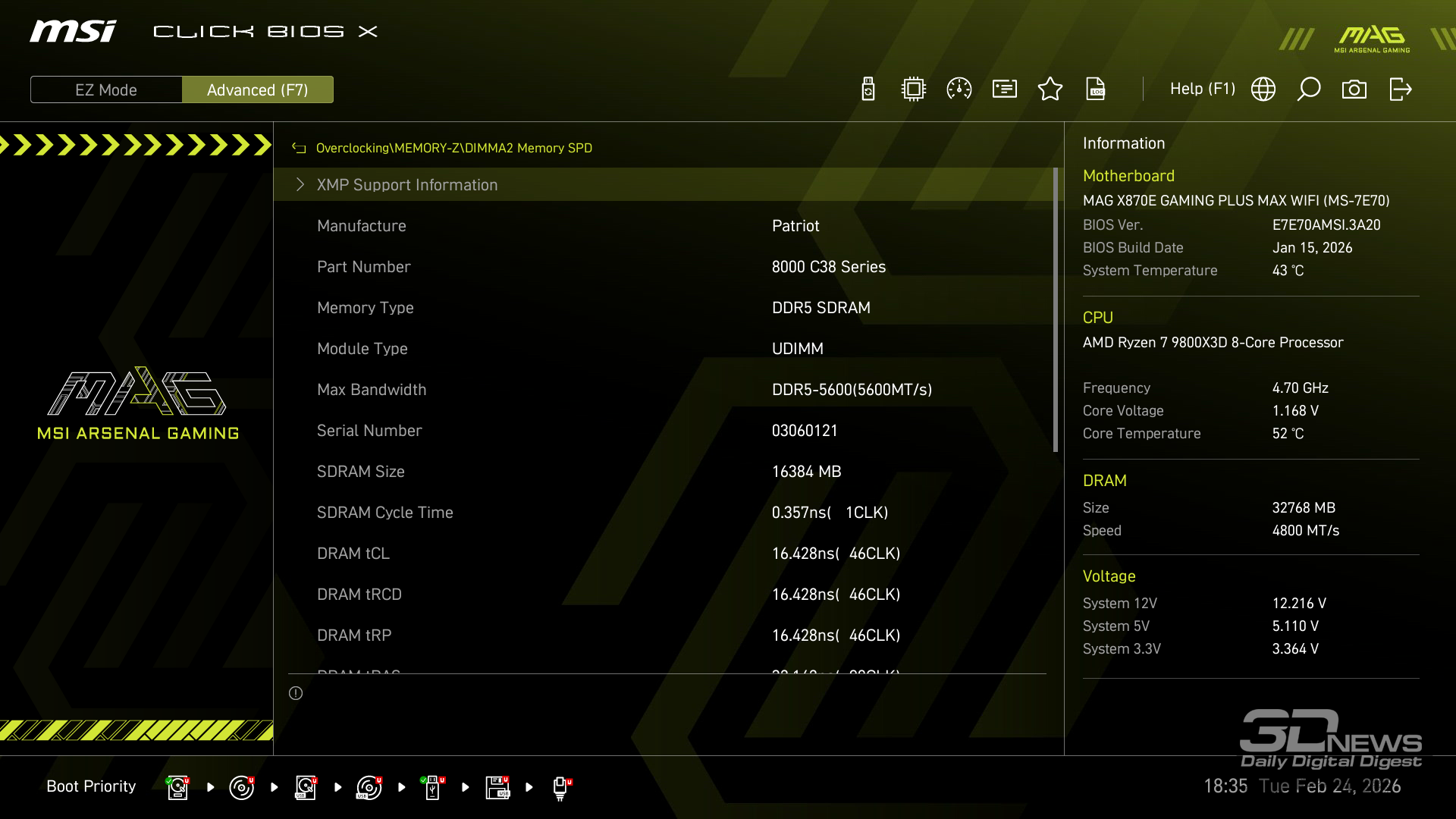Select the USB floppy boot device icon
The image size is (1456, 819).
click(x=497, y=787)
